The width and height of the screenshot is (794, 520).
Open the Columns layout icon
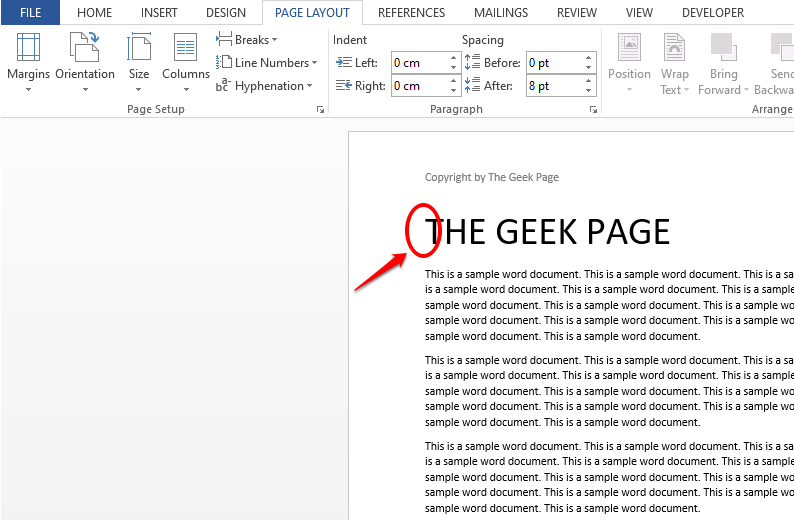pyautogui.click(x=185, y=47)
